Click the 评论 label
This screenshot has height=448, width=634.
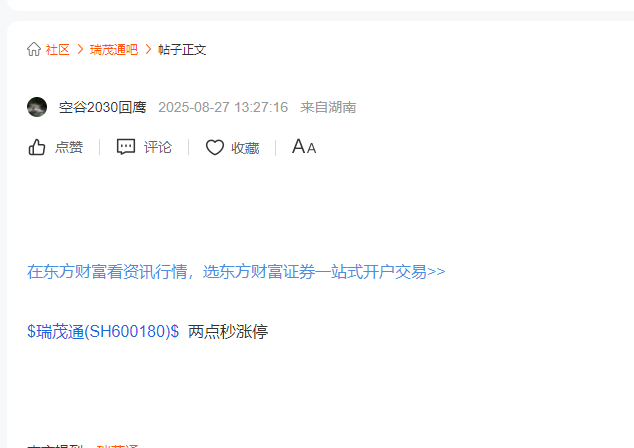[158, 147]
